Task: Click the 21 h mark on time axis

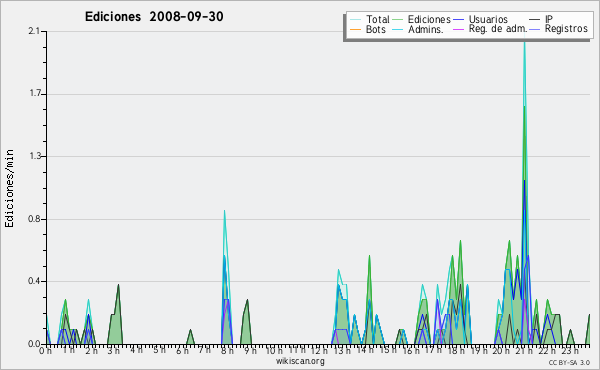Action: point(522,351)
